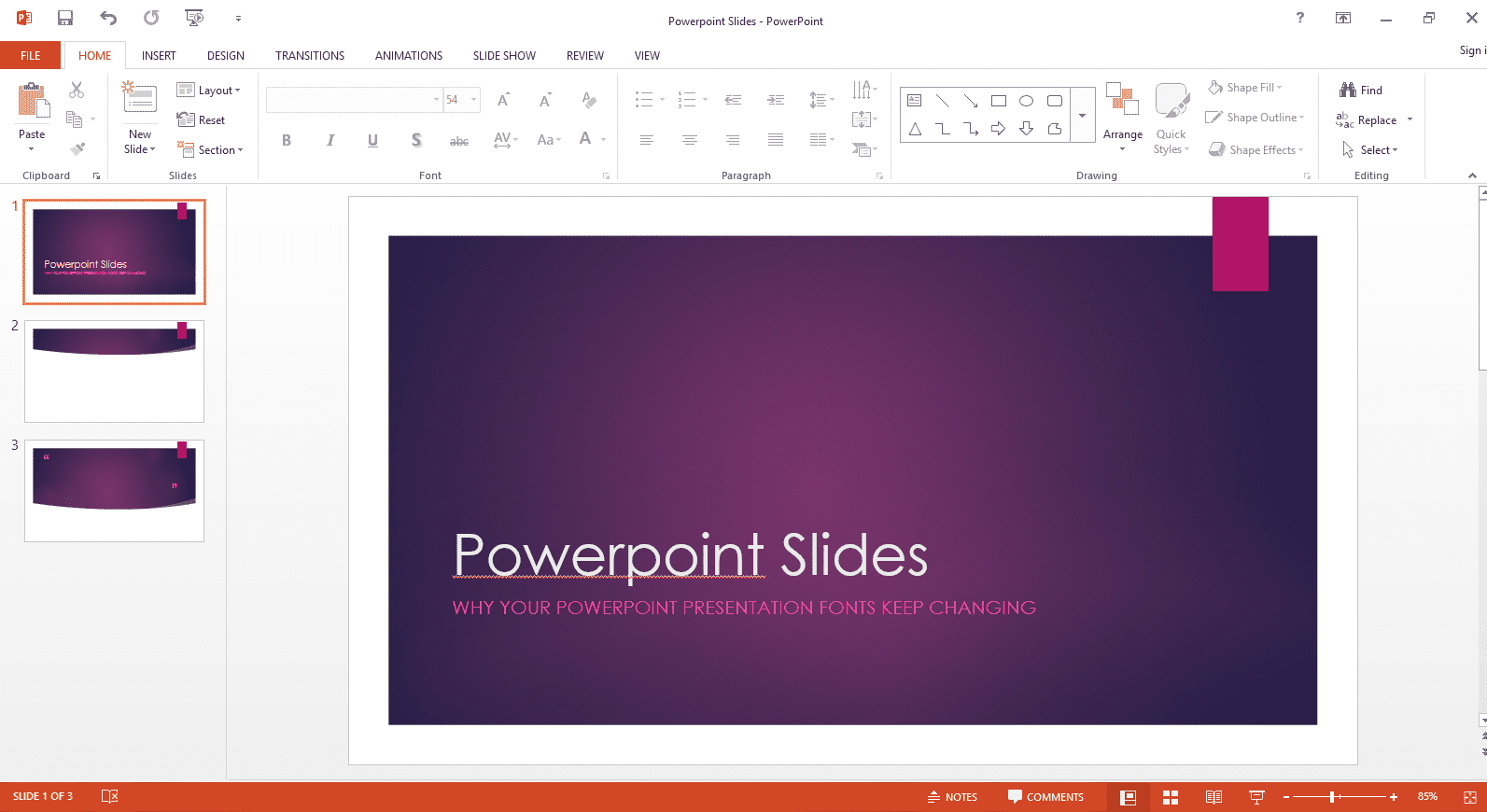Select the Oval shape in gallery
This screenshot has height=812, width=1487.
point(1026,101)
